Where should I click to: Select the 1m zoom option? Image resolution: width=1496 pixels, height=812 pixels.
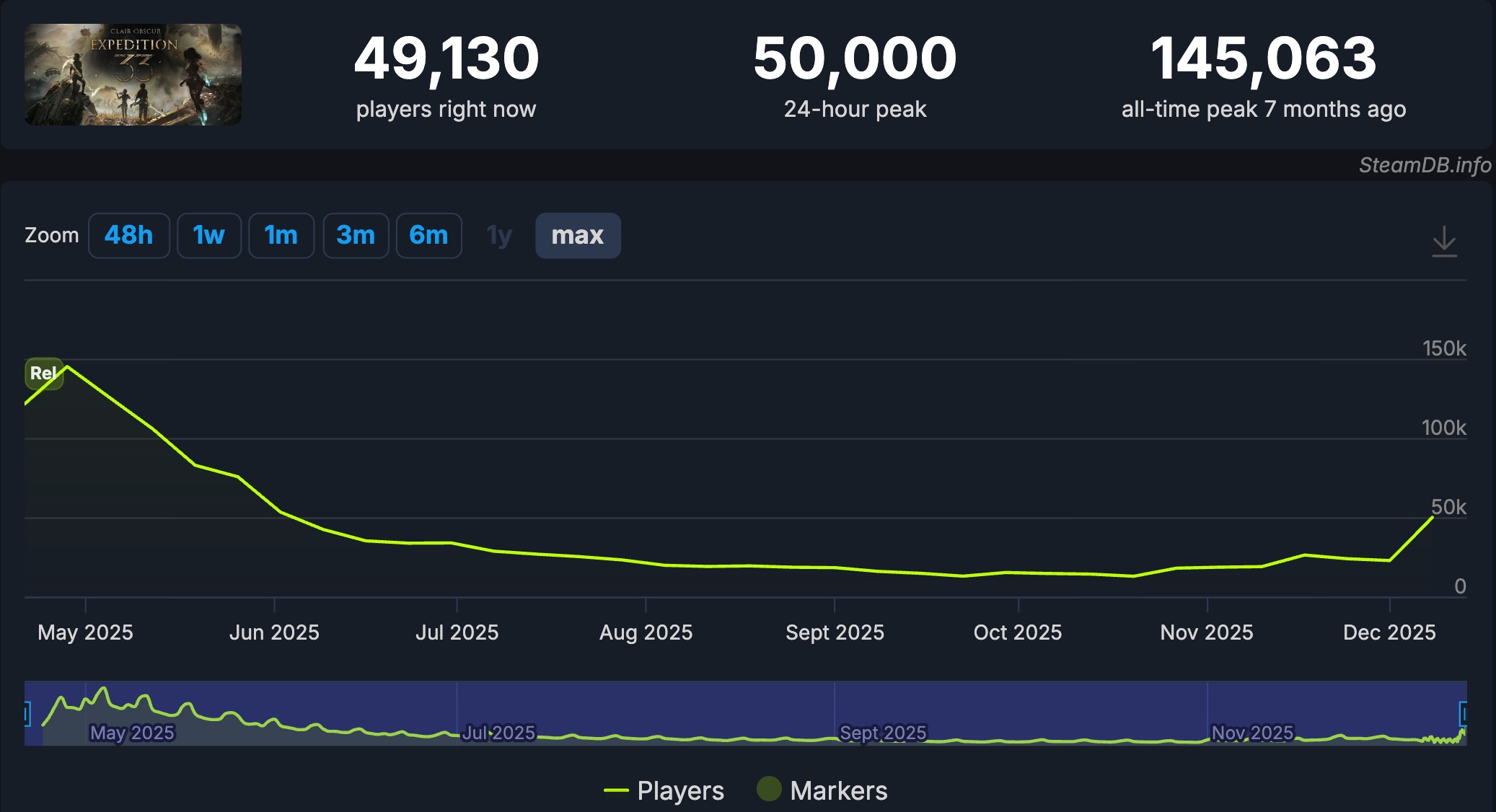tap(281, 235)
